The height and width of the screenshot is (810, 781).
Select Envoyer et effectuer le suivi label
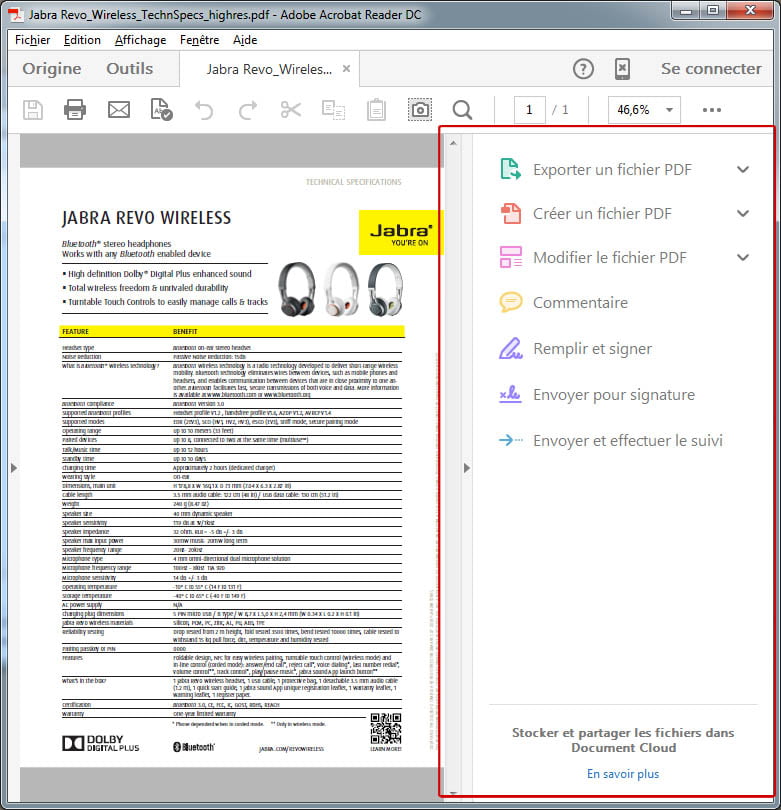point(628,441)
